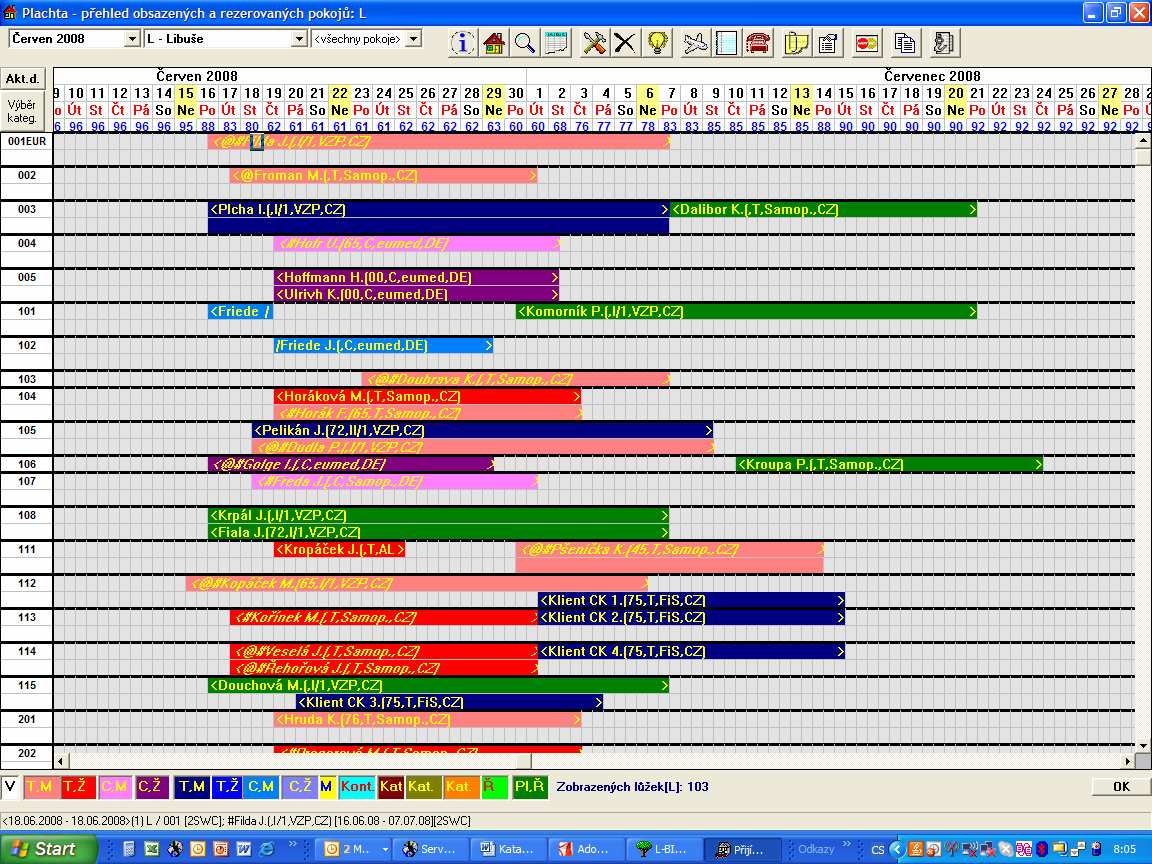Click the exit door icon in toolbar
This screenshot has height=864, width=1152.
tap(944, 43)
